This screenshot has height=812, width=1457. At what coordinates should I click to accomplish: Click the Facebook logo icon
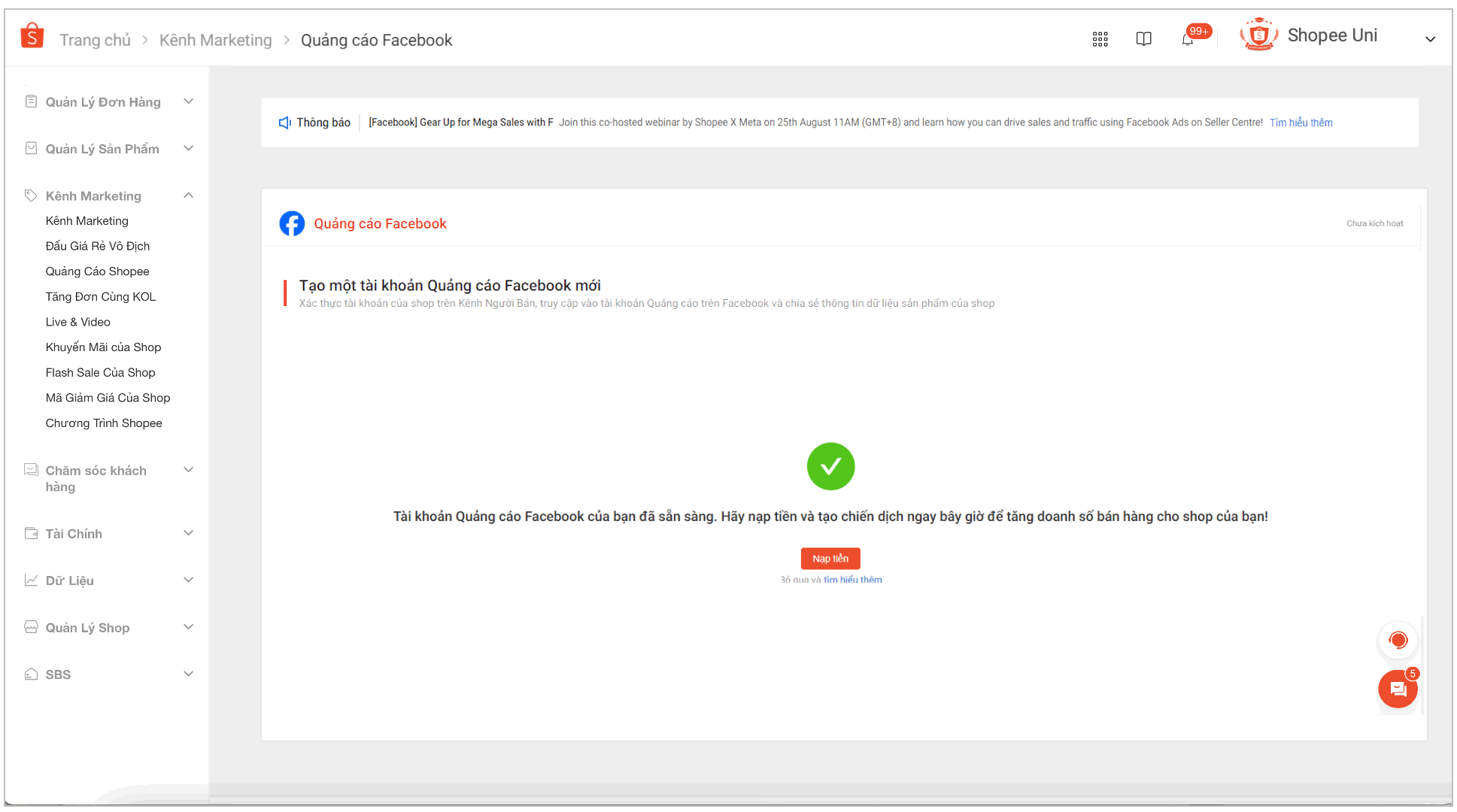point(292,223)
